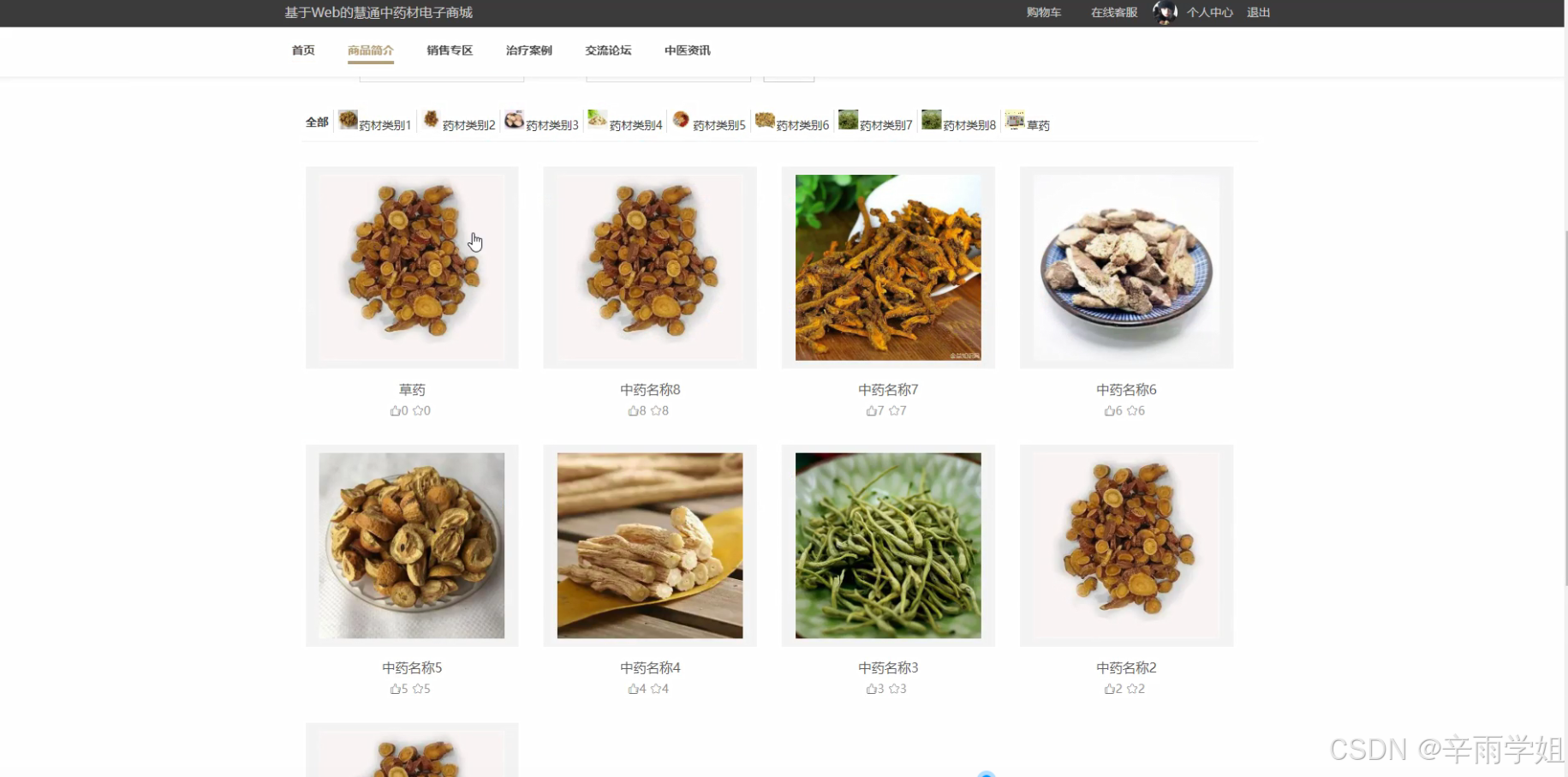
Task: Open the 首页 navigation tab
Action: 303,51
